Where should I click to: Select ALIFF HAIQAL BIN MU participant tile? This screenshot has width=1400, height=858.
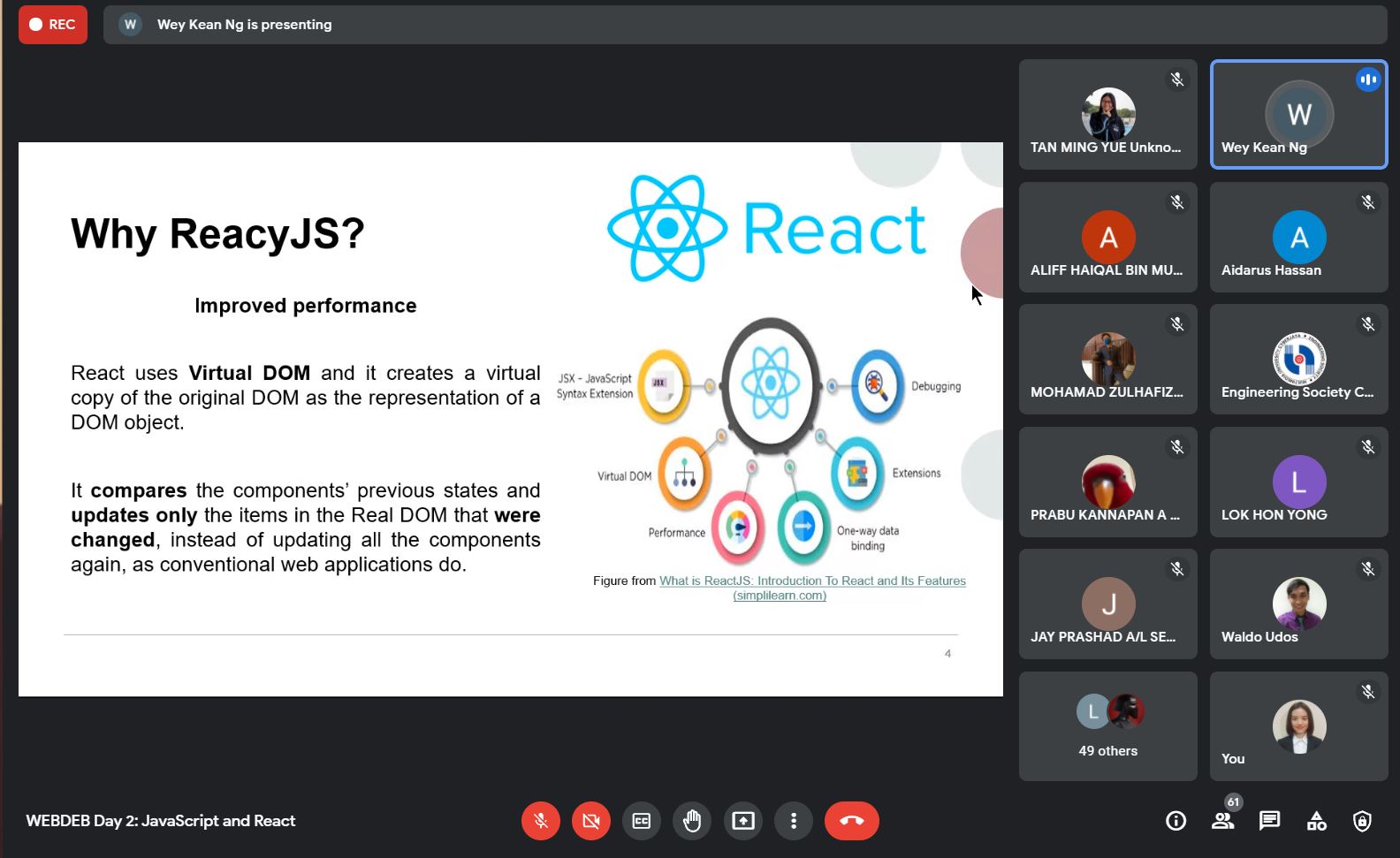1108,238
